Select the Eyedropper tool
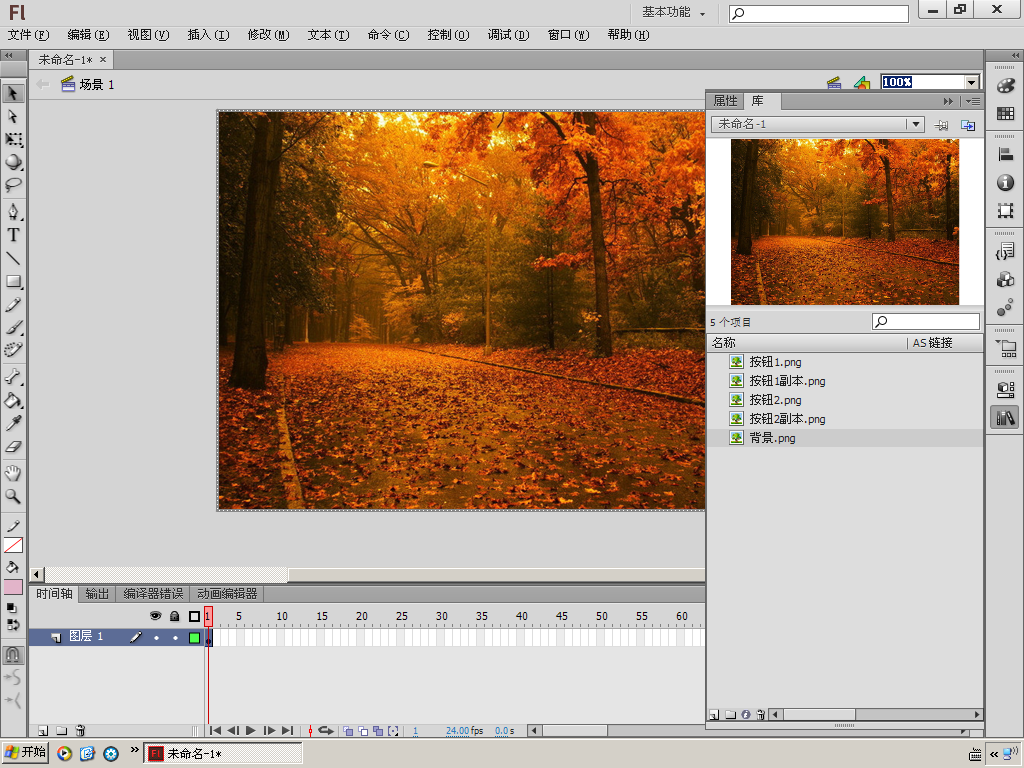 12,424
